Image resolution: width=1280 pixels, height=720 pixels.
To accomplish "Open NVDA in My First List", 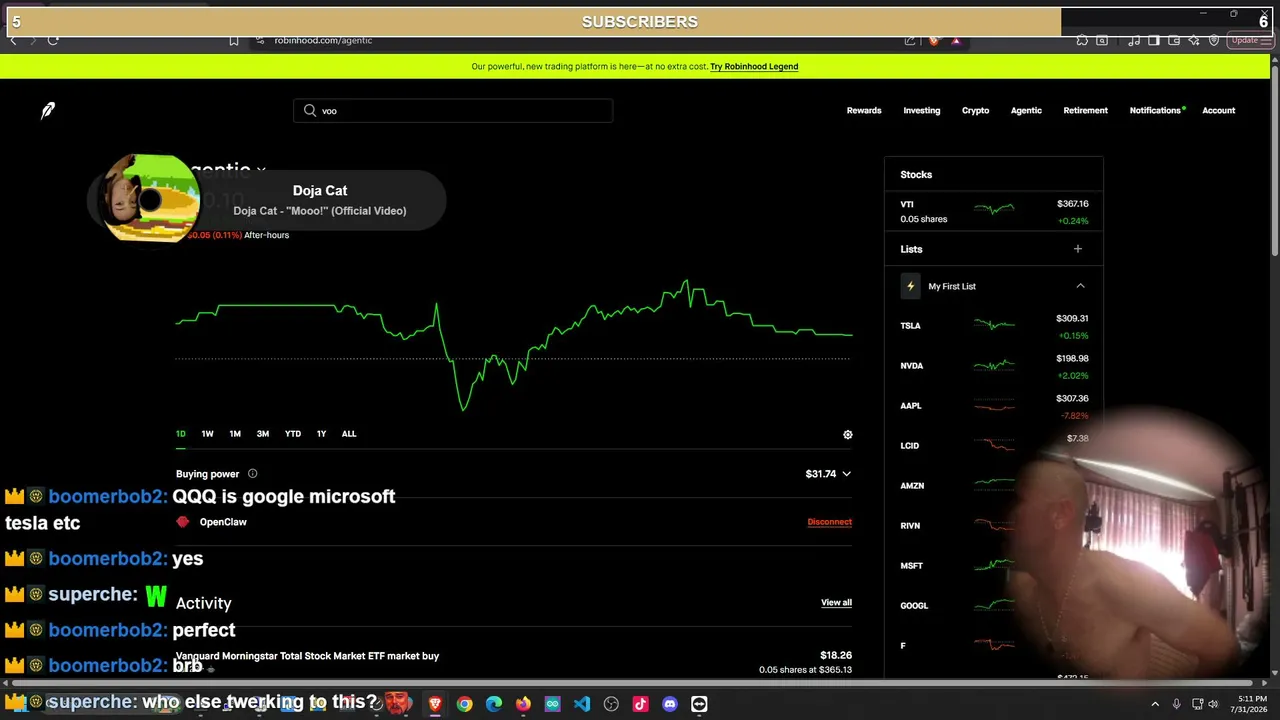I will [x=994, y=366].
